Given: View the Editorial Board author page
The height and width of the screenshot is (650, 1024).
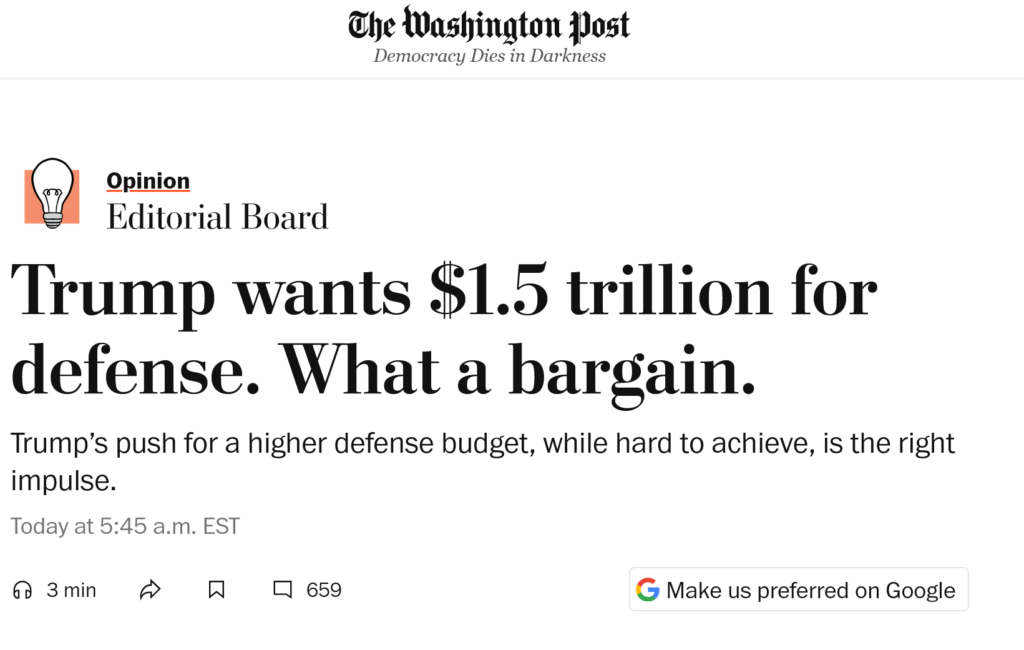Looking at the screenshot, I should 217,217.
